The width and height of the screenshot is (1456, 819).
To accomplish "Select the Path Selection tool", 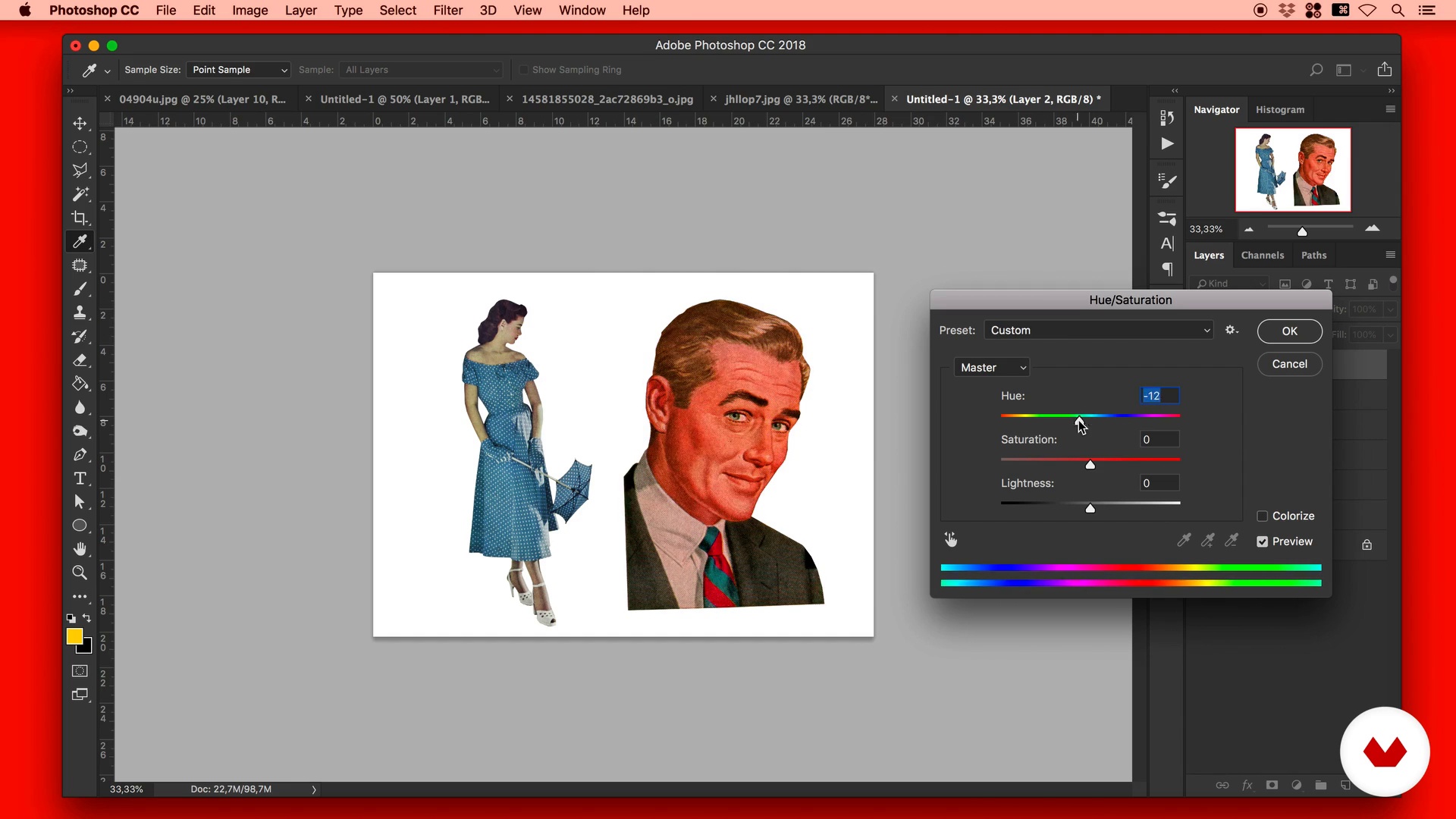I will click(80, 502).
